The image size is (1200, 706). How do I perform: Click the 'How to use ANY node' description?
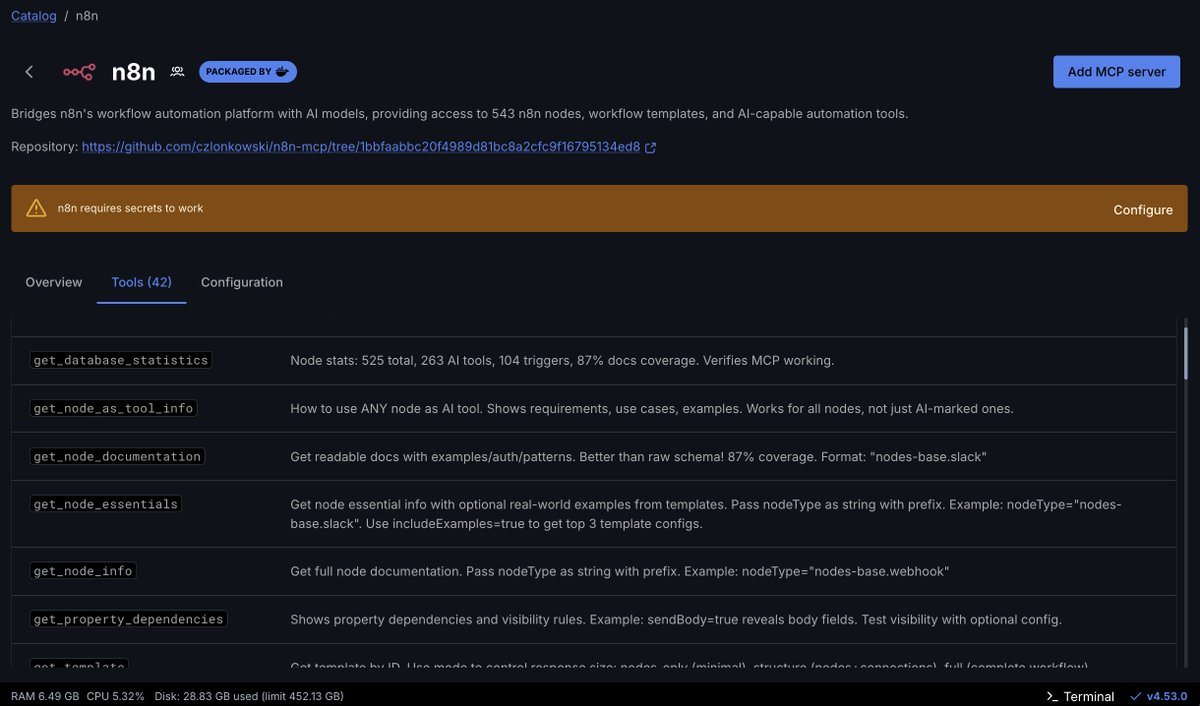point(652,408)
